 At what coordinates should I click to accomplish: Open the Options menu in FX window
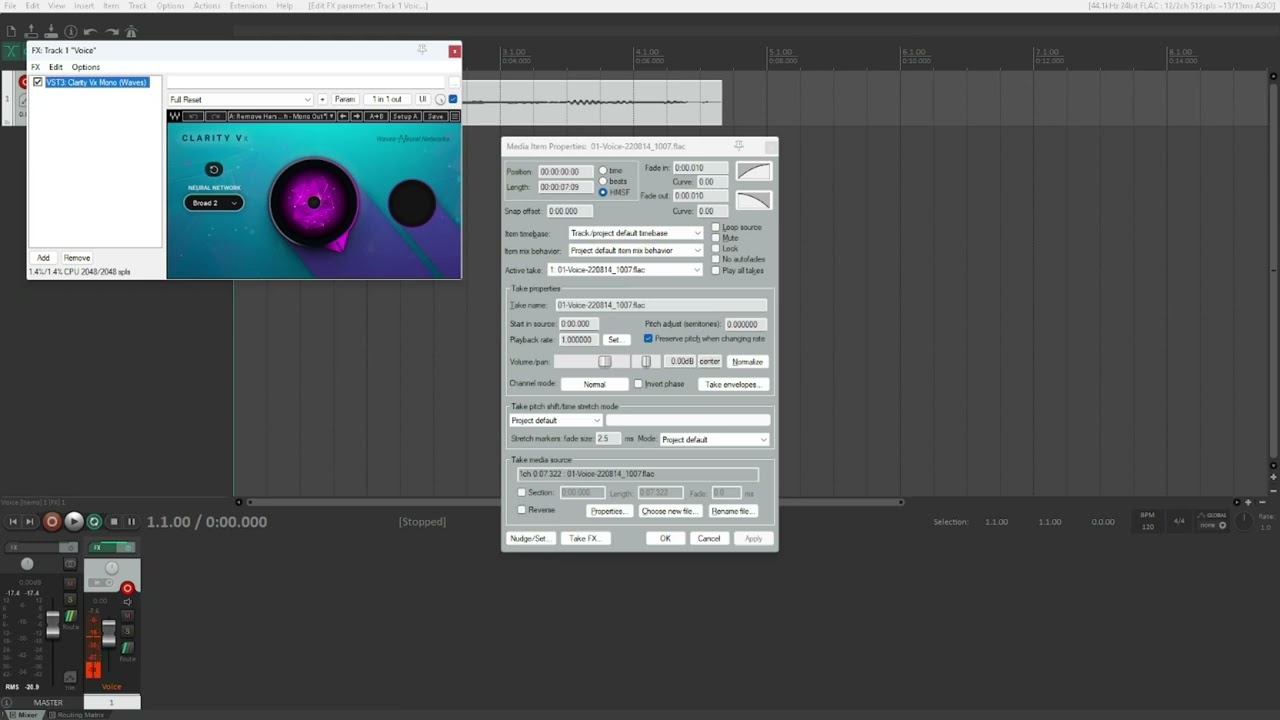point(85,67)
